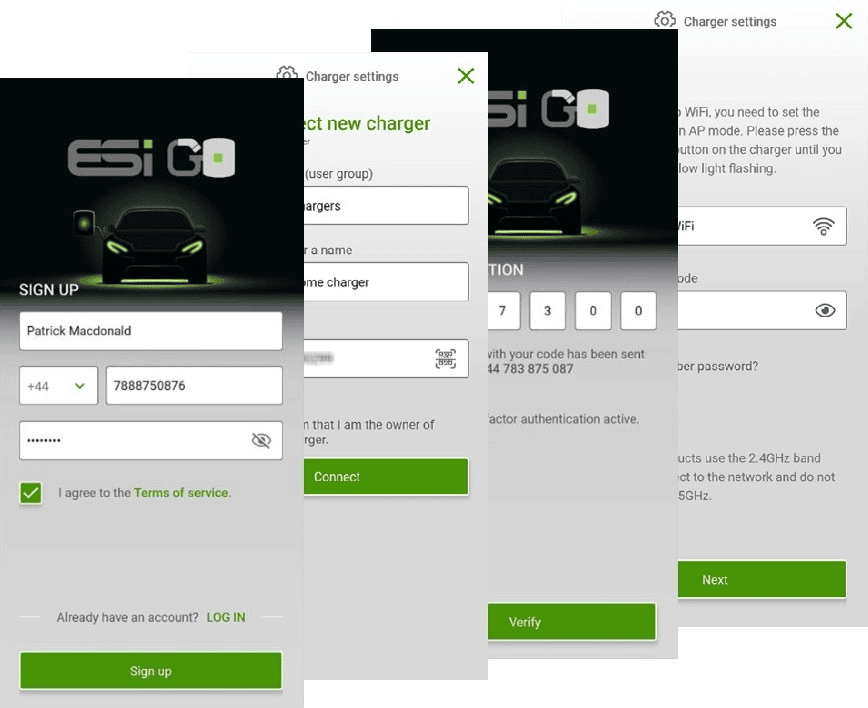Open the WiFi network selection field

(762, 226)
